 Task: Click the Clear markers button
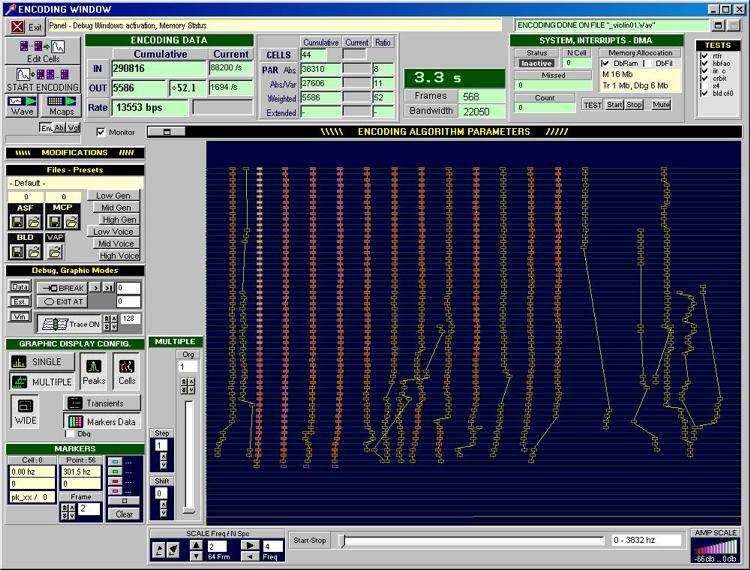[124, 514]
